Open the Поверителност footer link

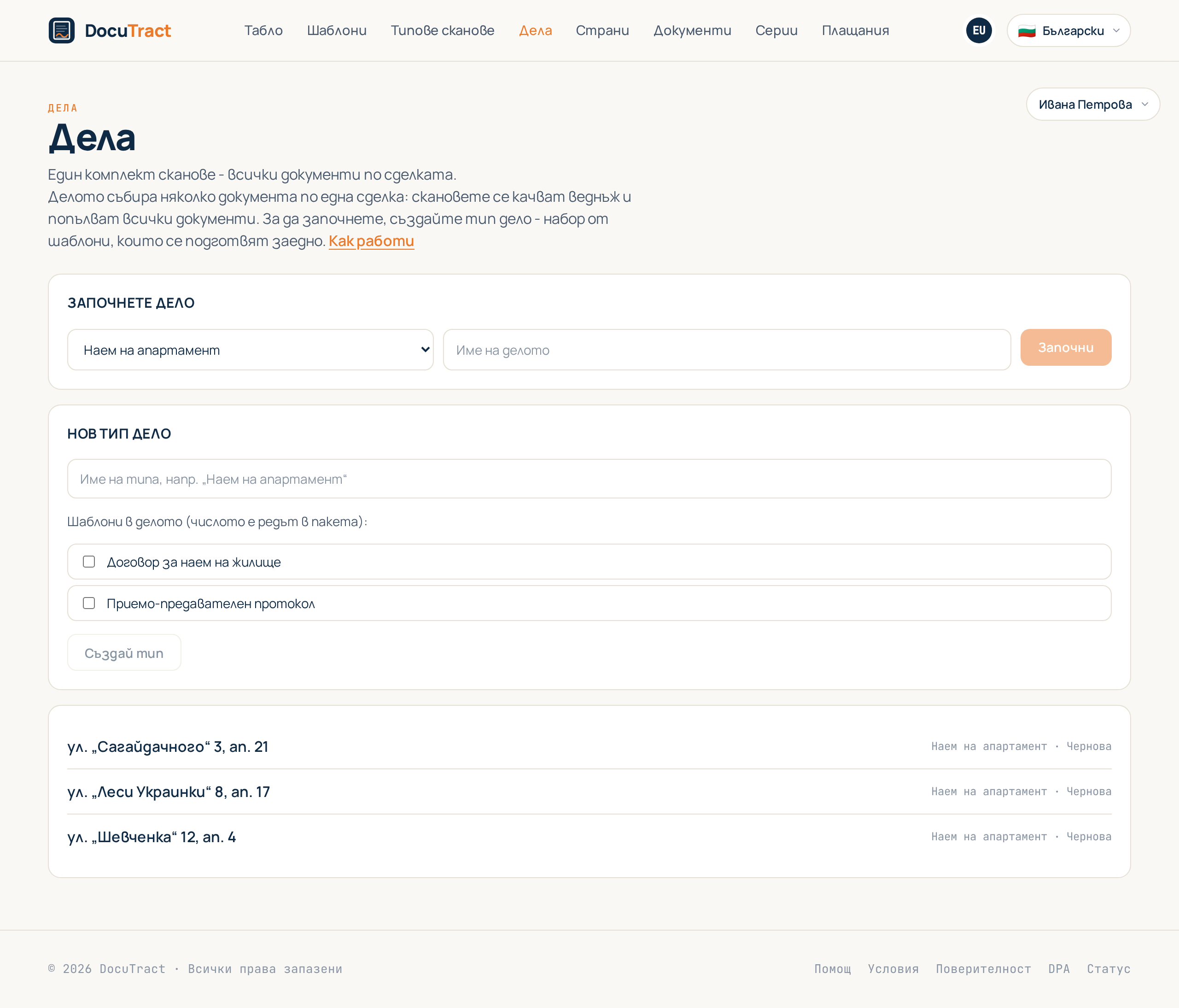point(983,969)
